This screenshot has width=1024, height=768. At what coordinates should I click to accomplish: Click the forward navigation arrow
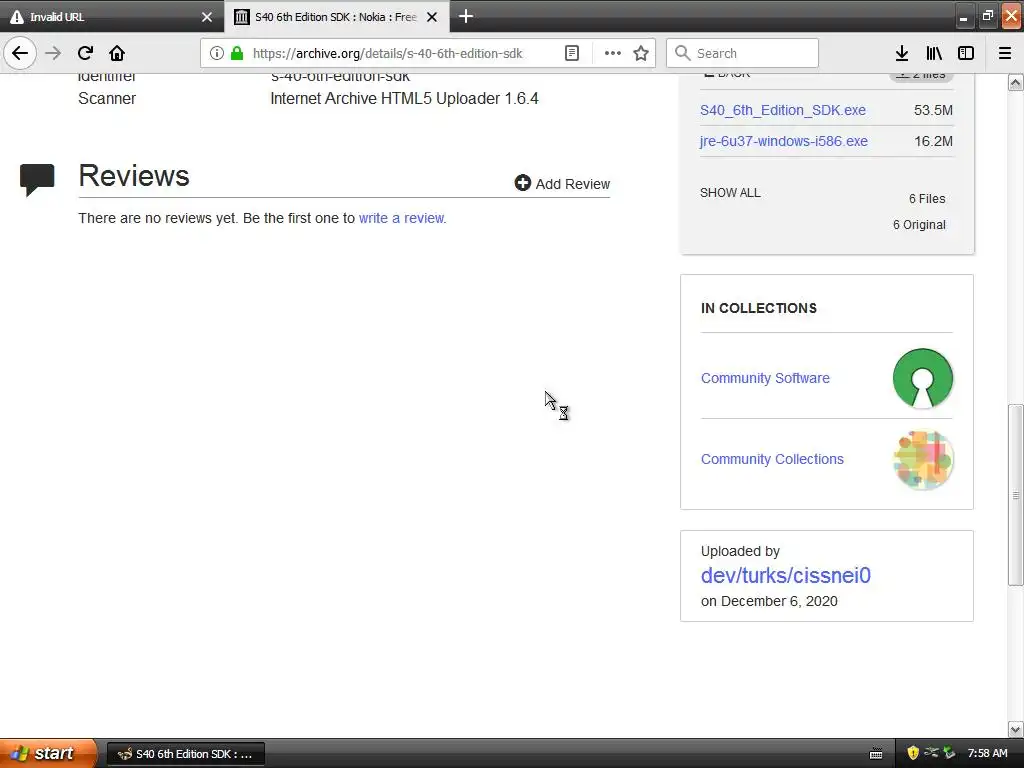[x=53, y=53]
